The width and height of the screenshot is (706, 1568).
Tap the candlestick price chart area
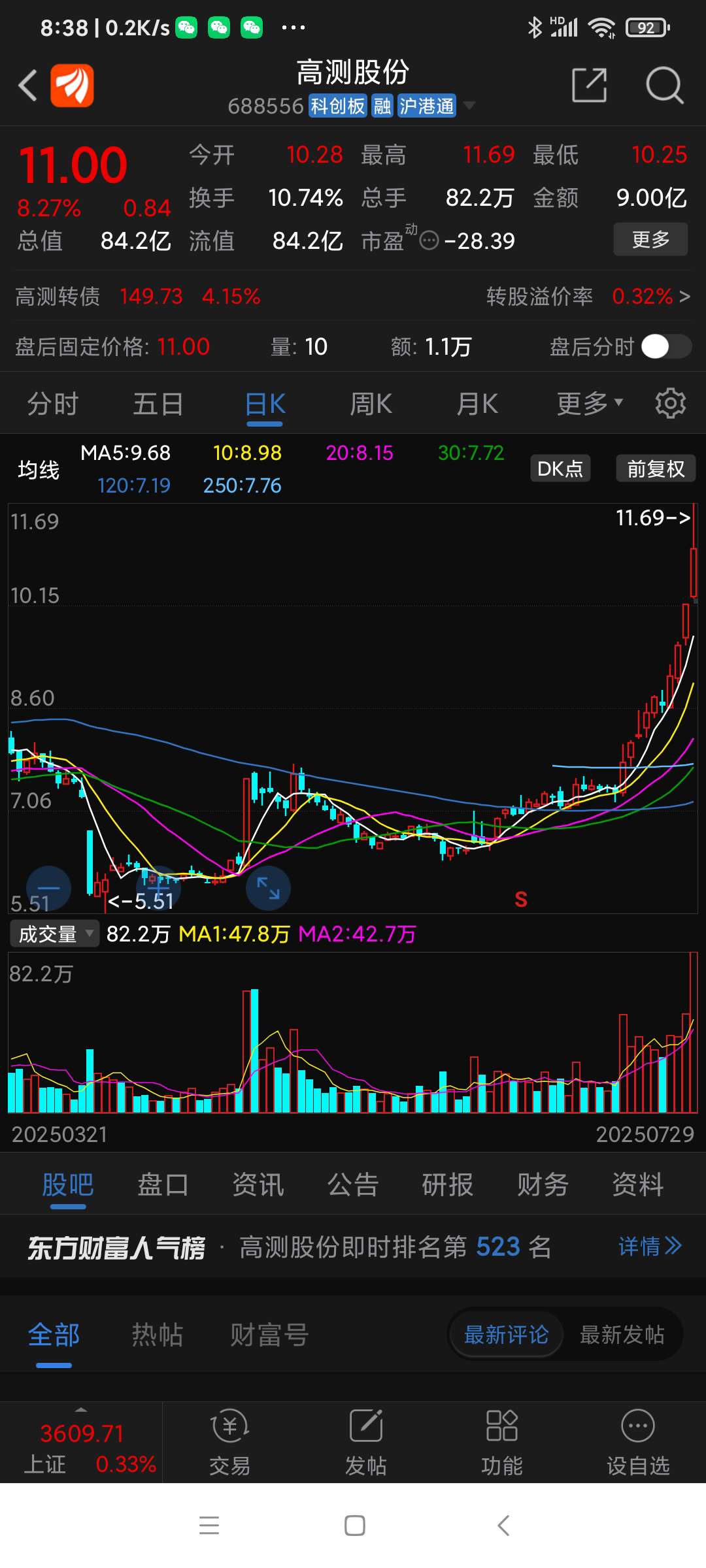353,708
